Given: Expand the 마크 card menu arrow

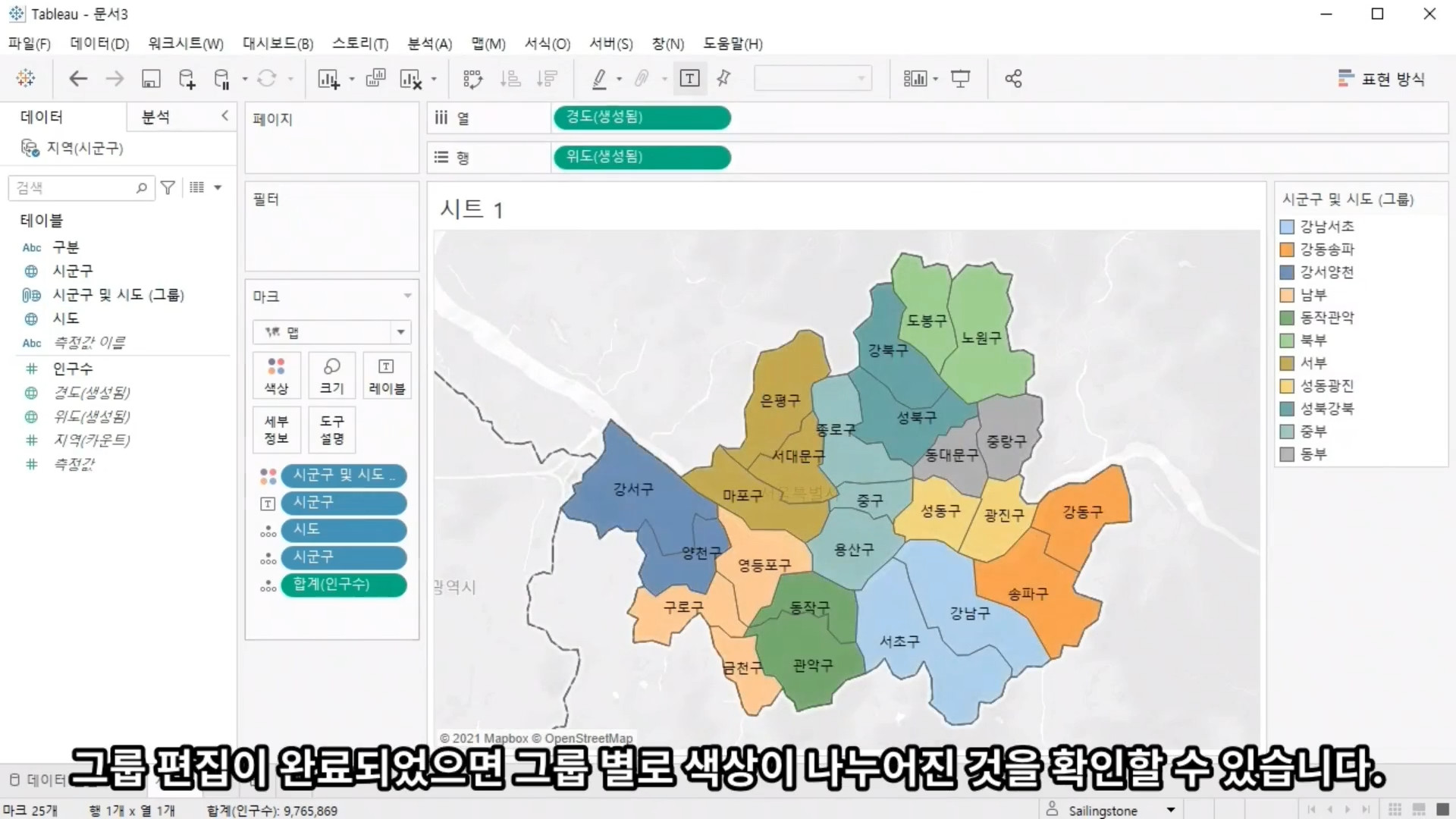Looking at the screenshot, I should pos(407,296).
